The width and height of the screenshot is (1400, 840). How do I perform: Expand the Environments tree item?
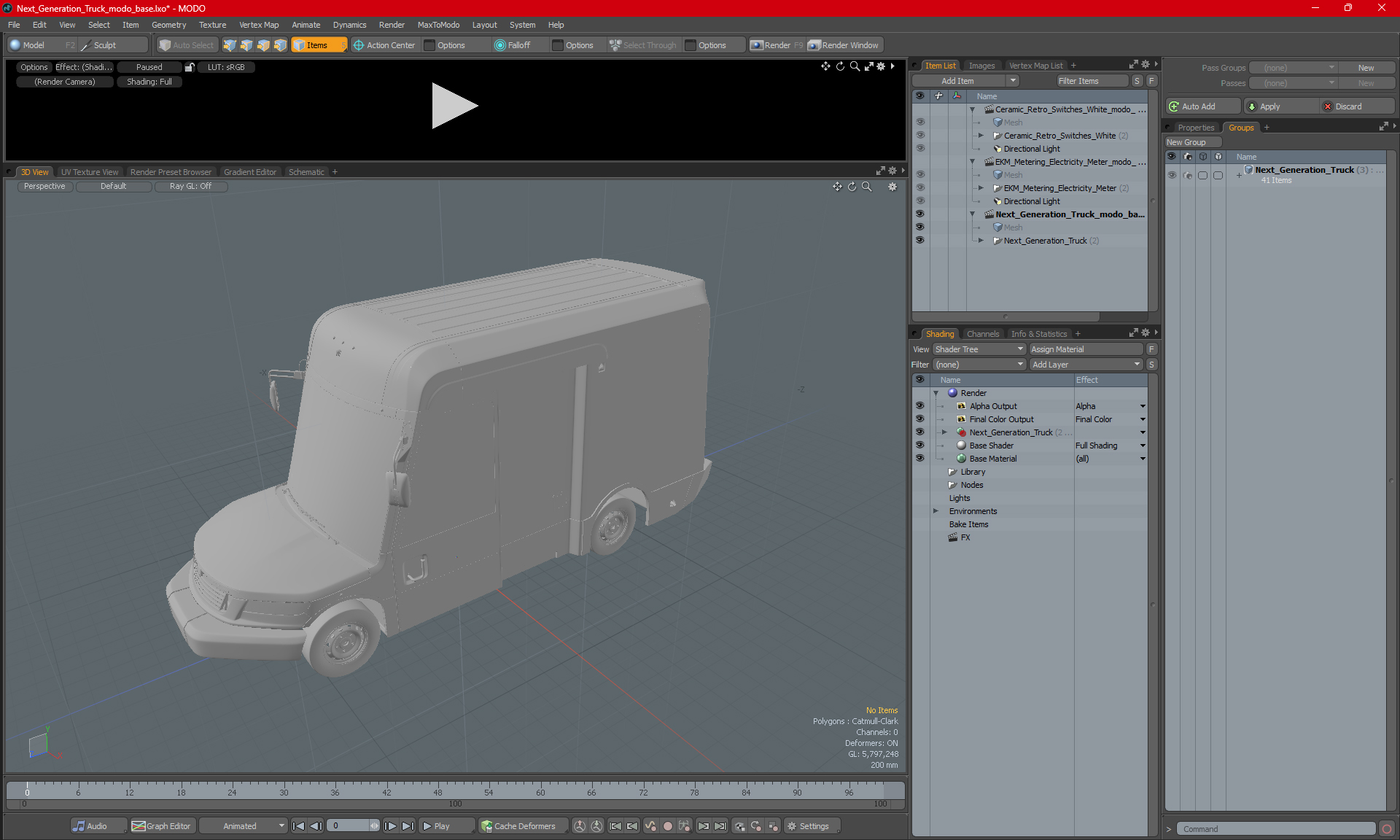[936, 511]
